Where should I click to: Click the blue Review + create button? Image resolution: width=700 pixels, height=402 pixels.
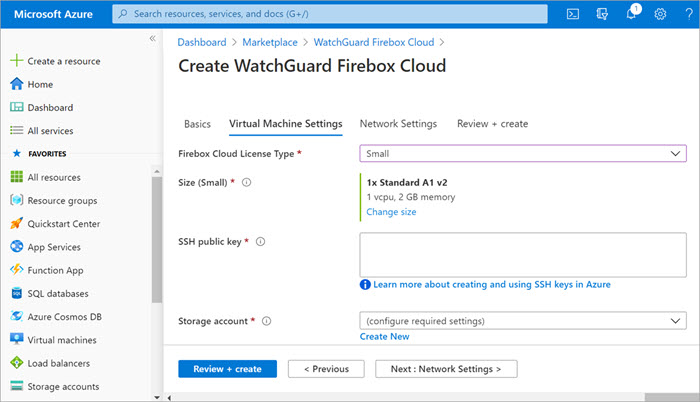[227, 369]
